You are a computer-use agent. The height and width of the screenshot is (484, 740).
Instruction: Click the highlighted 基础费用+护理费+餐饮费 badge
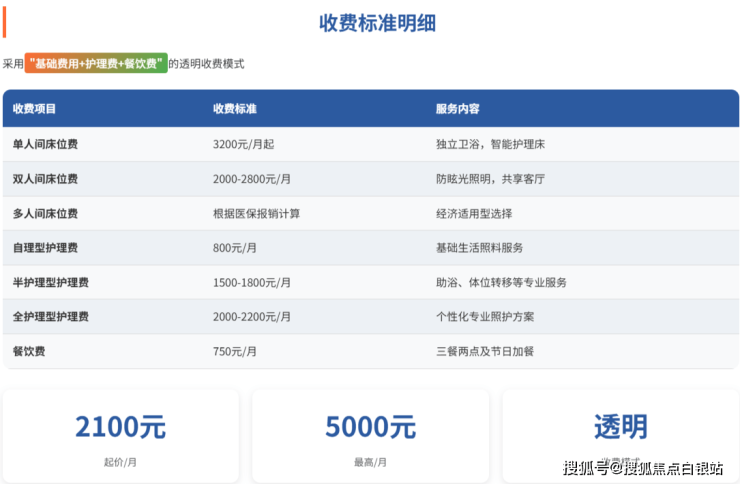(96, 63)
